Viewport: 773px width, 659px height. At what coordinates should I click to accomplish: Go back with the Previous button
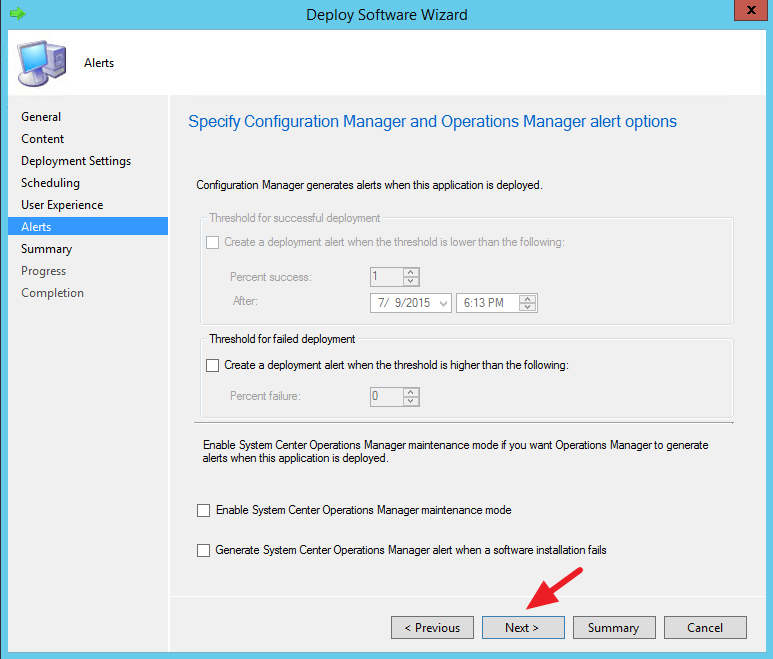[432, 627]
